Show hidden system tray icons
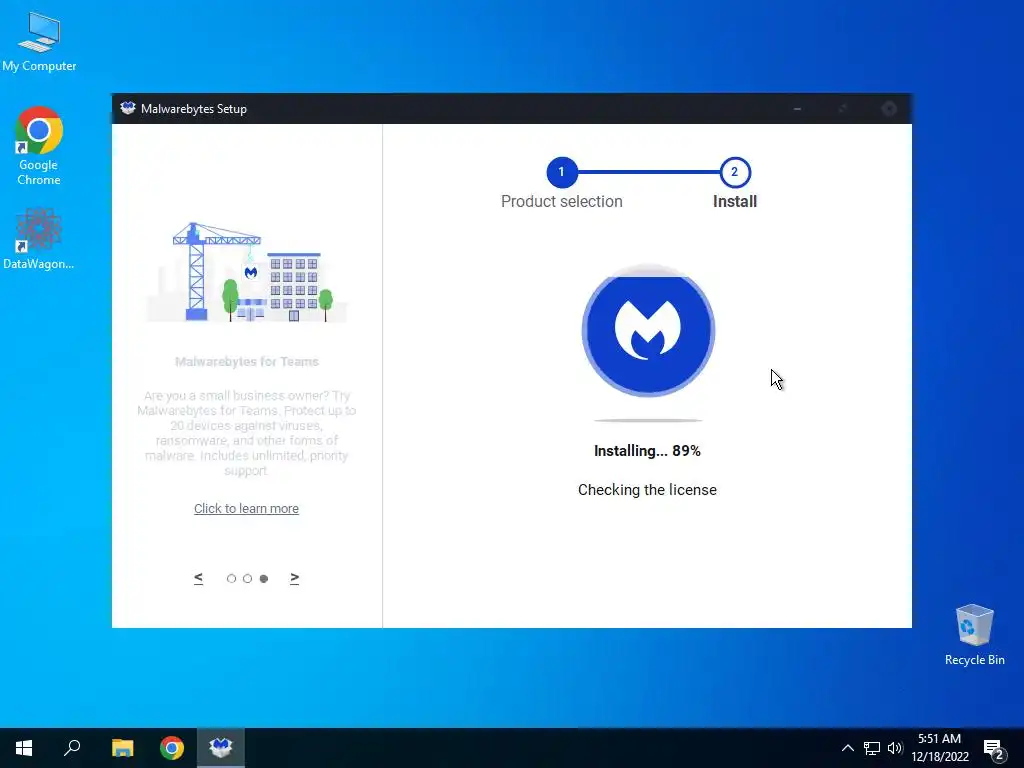The width and height of the screenshot is (1024, 768). coord(848,748)
